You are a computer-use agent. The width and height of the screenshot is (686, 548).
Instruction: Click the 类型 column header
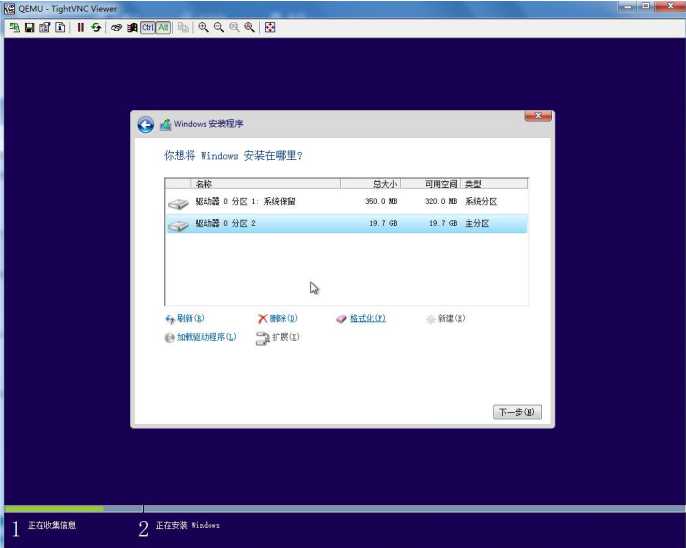(494, 184)
